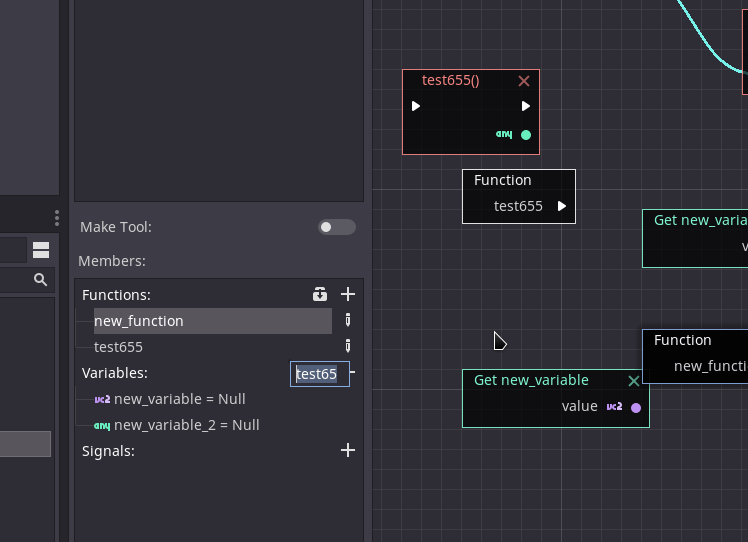
Task: Select the Function new_function node header
Action: point(683,340)
